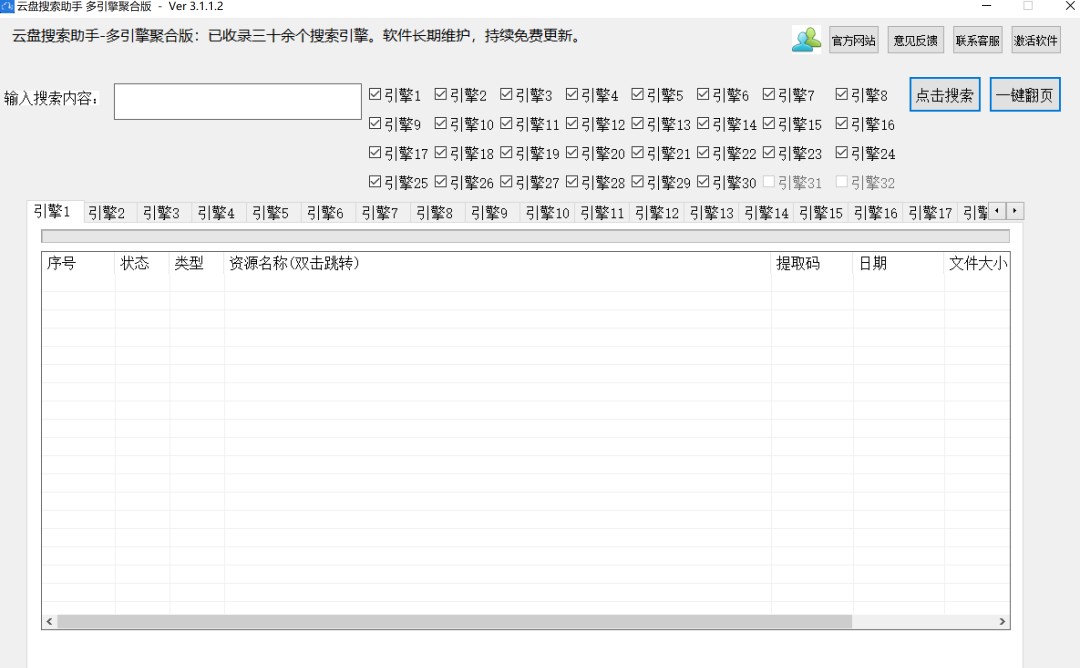Click tab strip scroll-left arrow
This screenshot has height=668, width=1080.
[x=997, y=211]
